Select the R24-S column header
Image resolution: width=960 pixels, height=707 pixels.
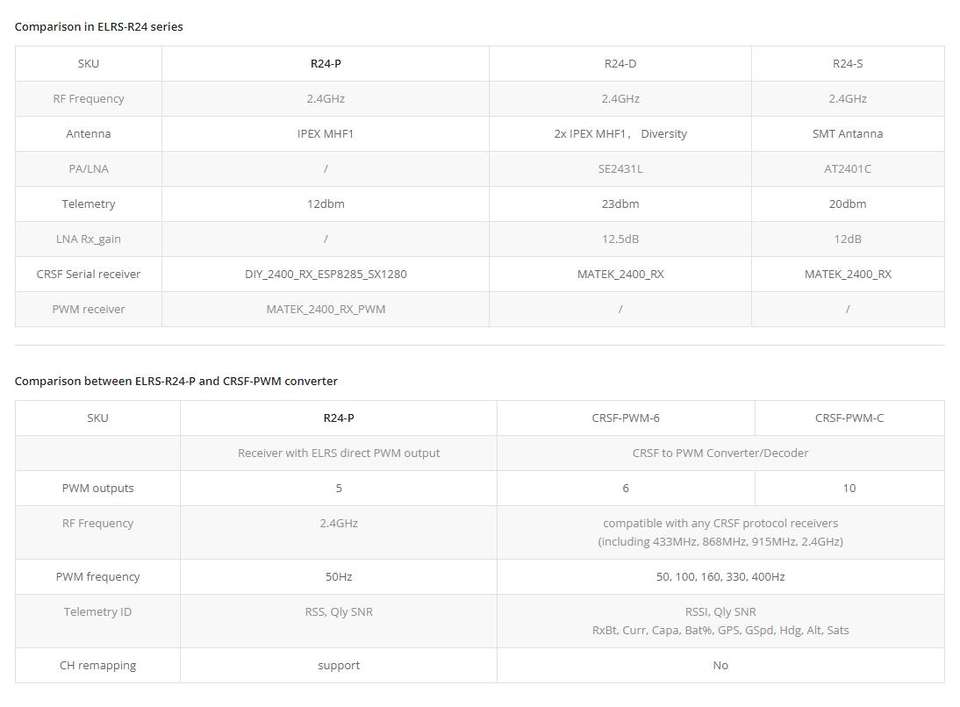point(847,64)
